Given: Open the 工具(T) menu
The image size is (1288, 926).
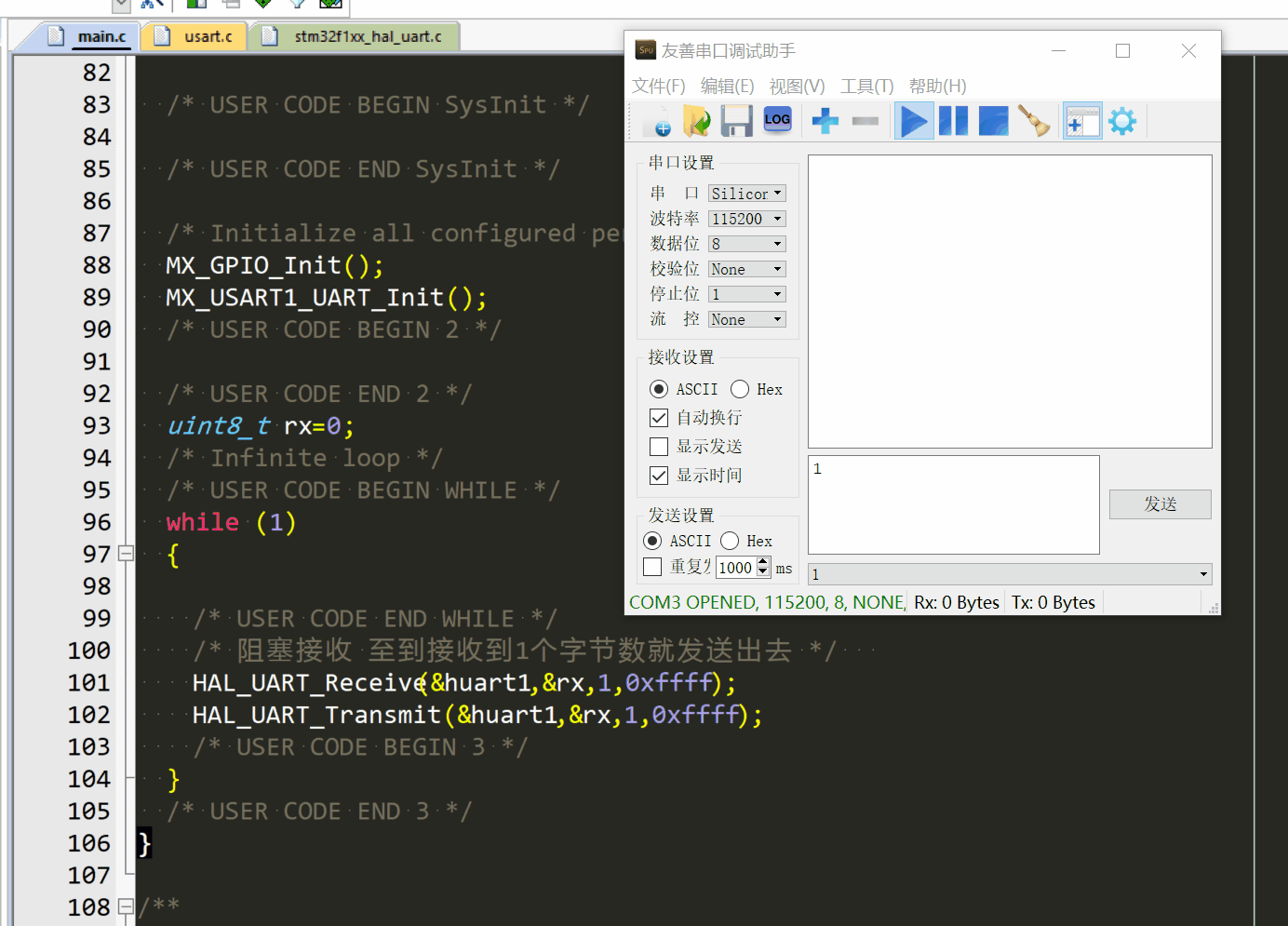Looking at the screenshot, I should [x=866, y=87].
